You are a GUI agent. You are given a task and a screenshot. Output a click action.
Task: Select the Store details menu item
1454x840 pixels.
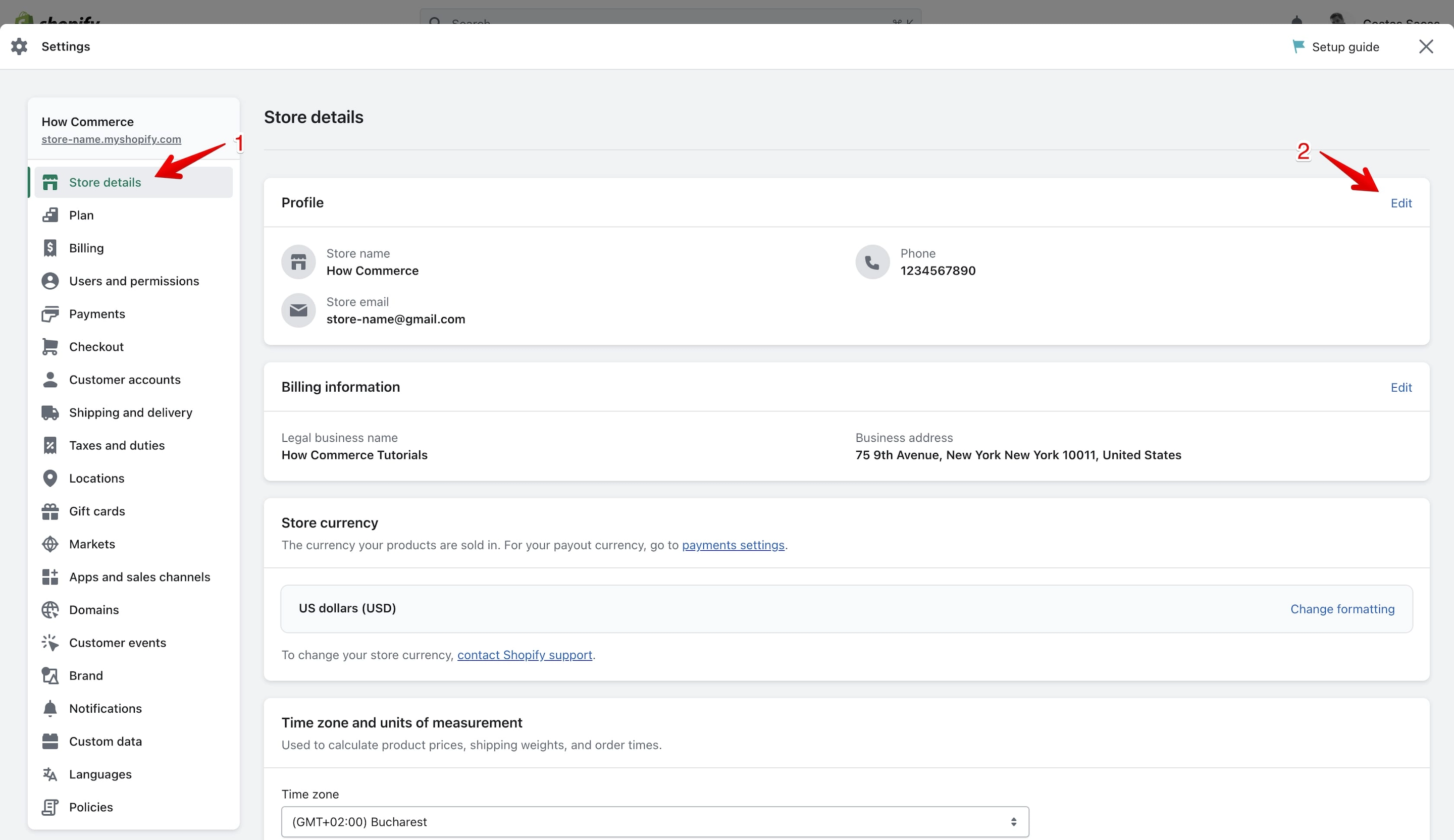click(133, 182)
